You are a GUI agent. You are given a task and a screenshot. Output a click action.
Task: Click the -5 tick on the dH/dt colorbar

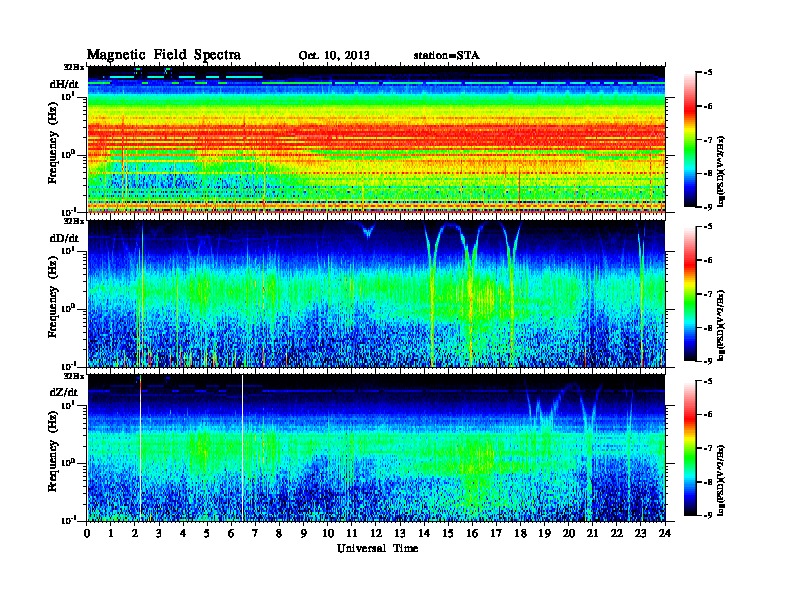tap(708, 73)
